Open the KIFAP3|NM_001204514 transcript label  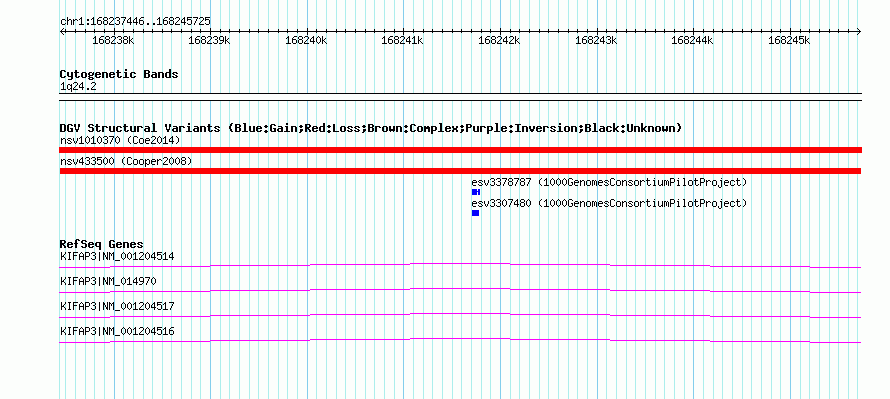point(117,257)
